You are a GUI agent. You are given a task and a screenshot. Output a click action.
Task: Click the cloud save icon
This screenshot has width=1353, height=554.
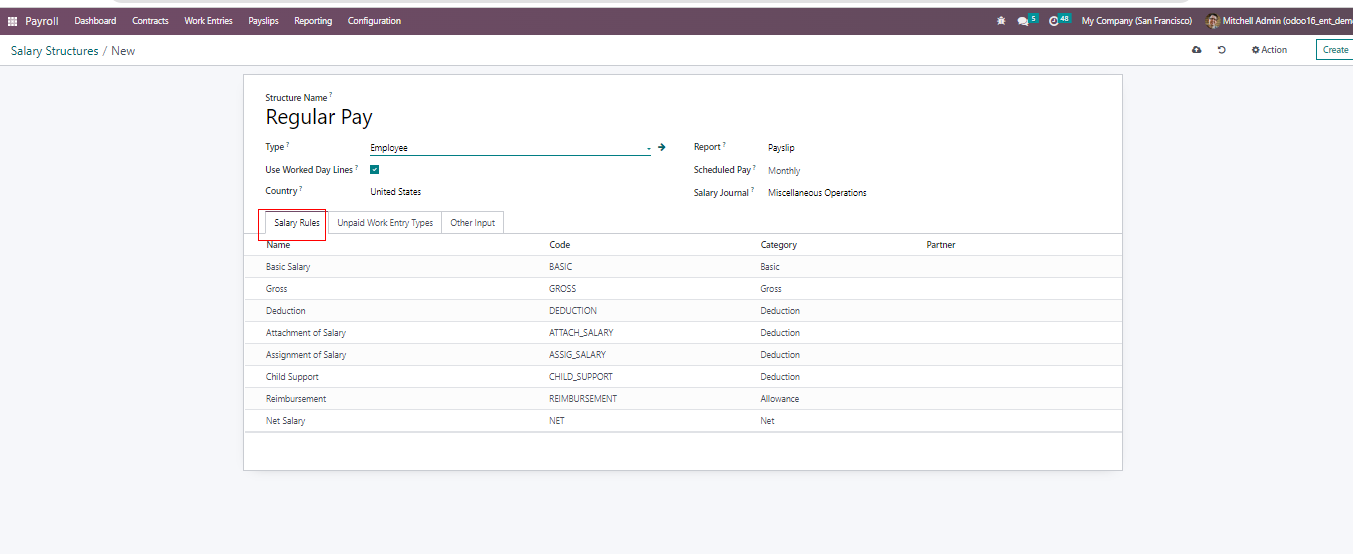click(x=1196, y=50)
